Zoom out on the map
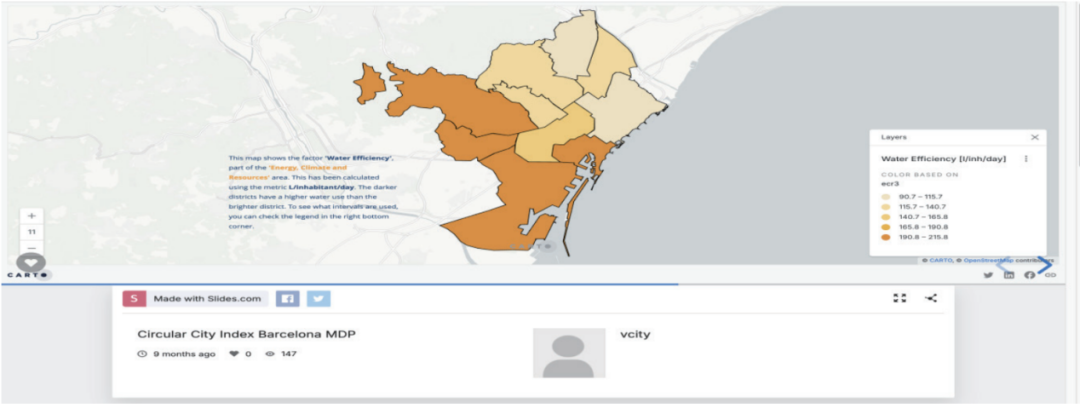The width and height of the screenshot is (1080, 414). 31,248
